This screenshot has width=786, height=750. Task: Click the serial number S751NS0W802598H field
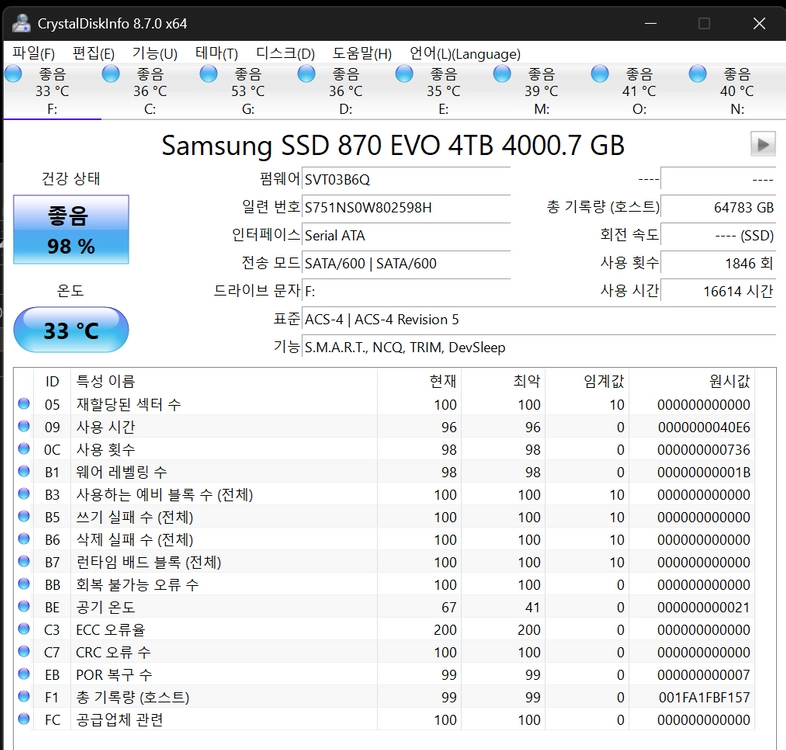coord(406,208)
